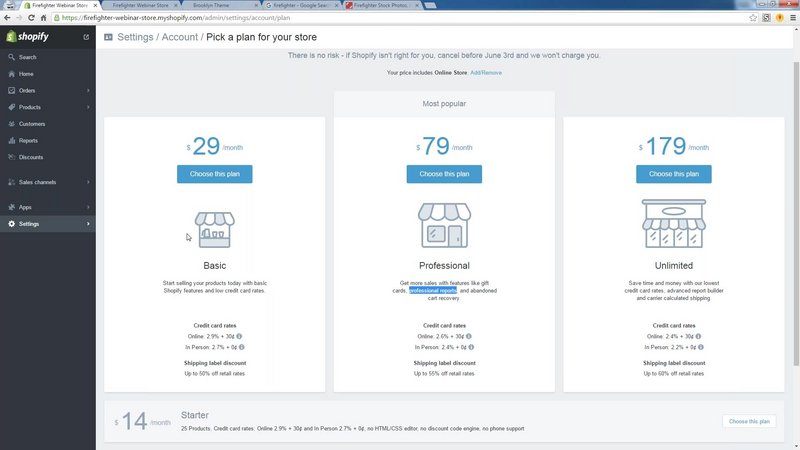Open store view via external-link icon

tap(86, 37)
